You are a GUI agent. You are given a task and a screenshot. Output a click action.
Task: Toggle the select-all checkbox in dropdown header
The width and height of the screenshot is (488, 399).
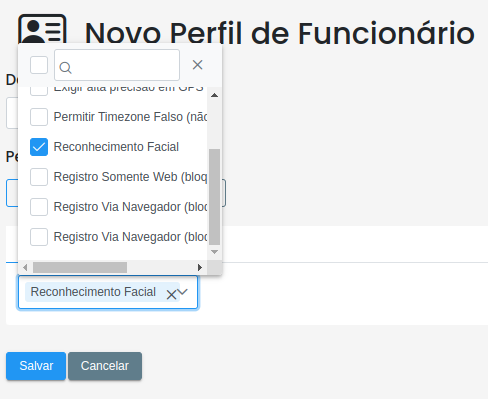click(x=39, y=65)
